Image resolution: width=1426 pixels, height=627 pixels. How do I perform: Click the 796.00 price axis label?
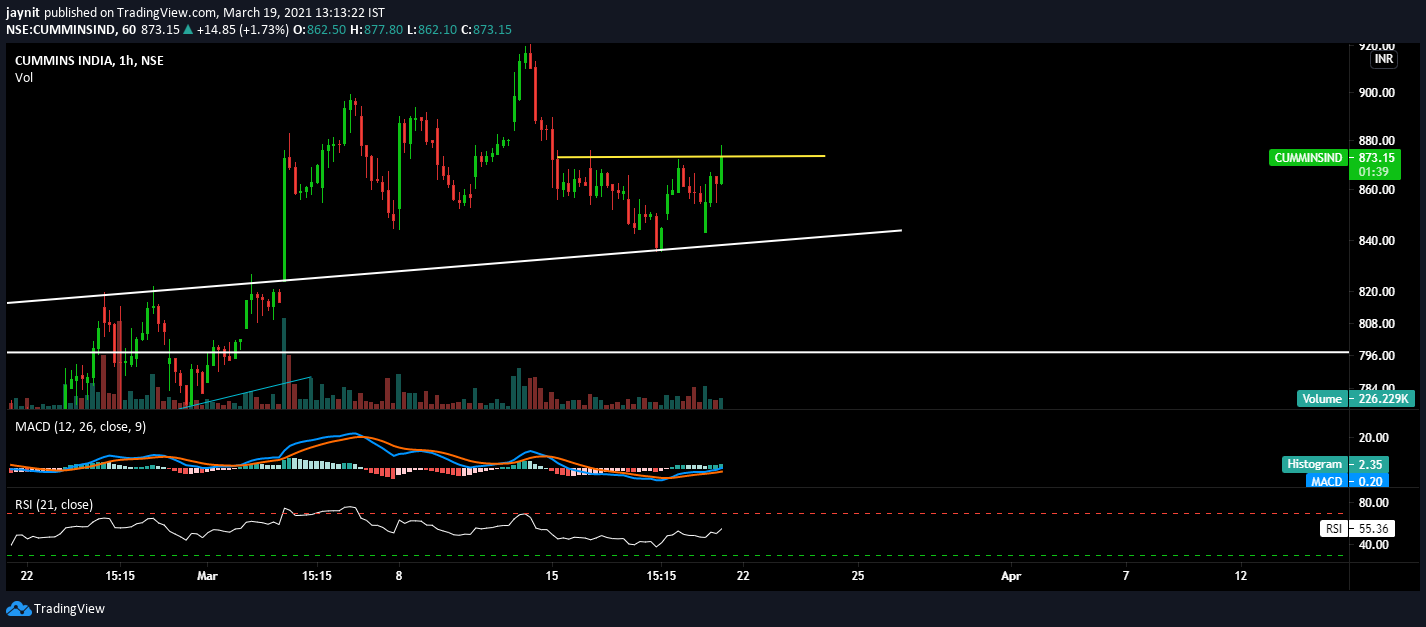[x=1377, y=356]
